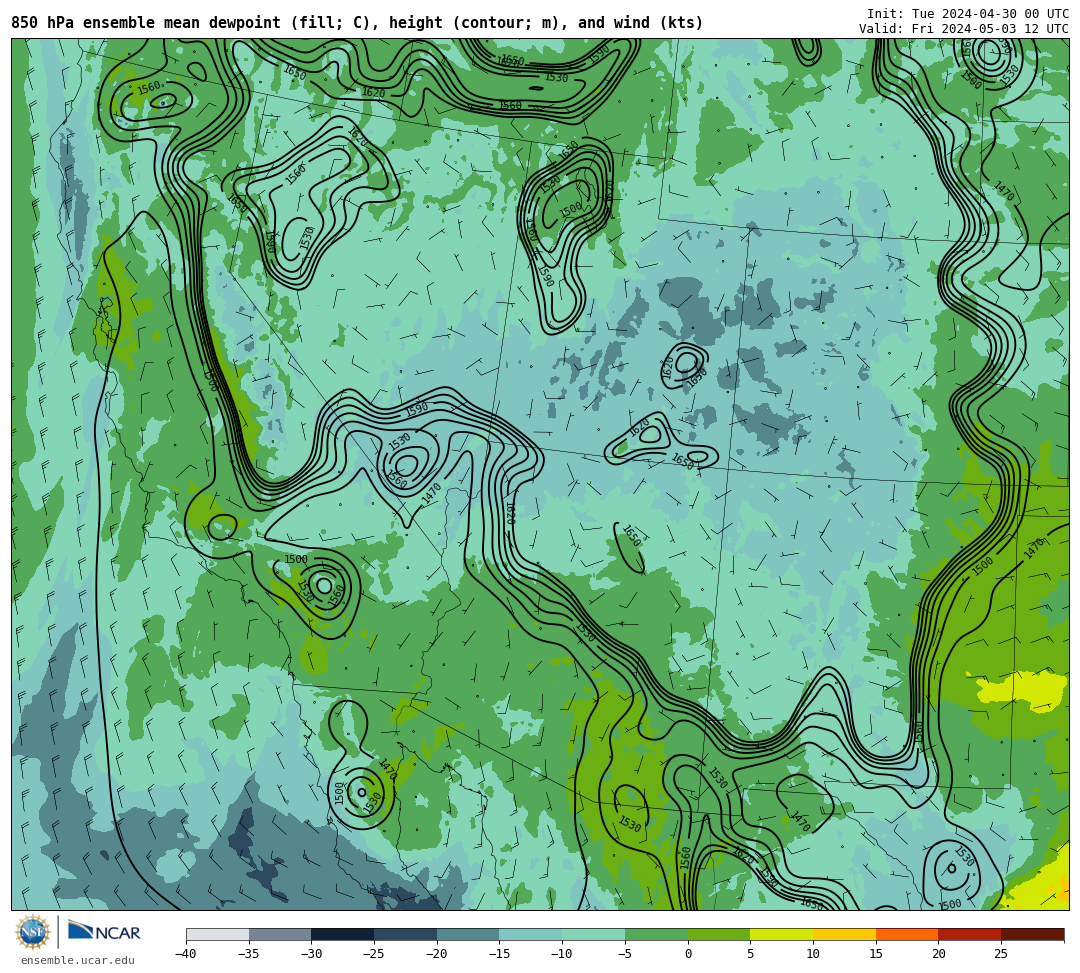Screen dimensions: 1080x973
Task: Click the dark brown 25+ swatch
Action: coord(1032,934)
